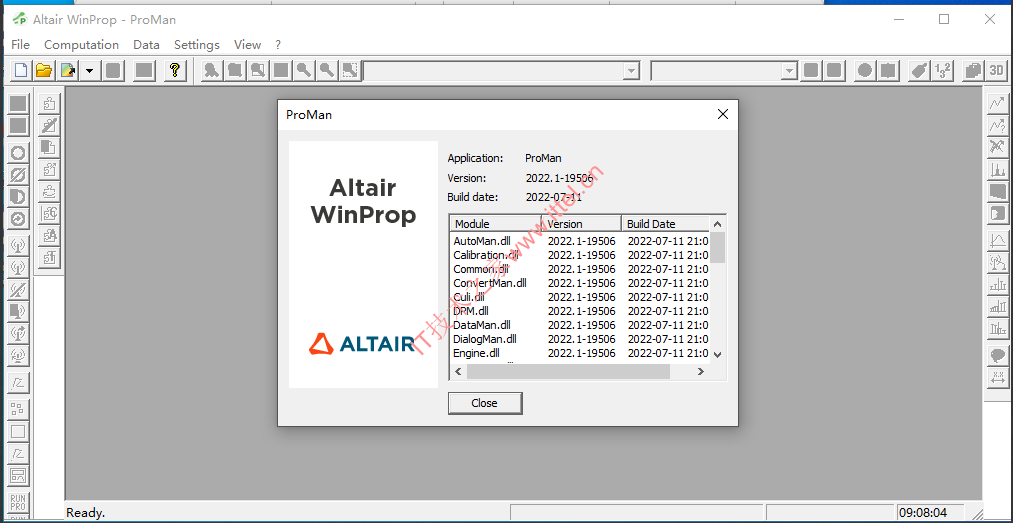Select the DataMan.dll row
1013x523 pixels.
coord(580,325)
